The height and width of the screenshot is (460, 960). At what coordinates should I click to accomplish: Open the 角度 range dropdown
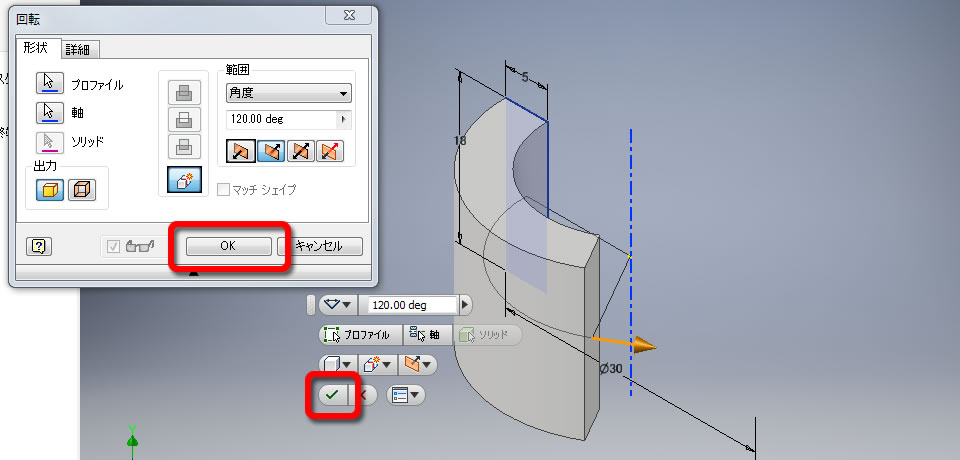coord(288,94)
